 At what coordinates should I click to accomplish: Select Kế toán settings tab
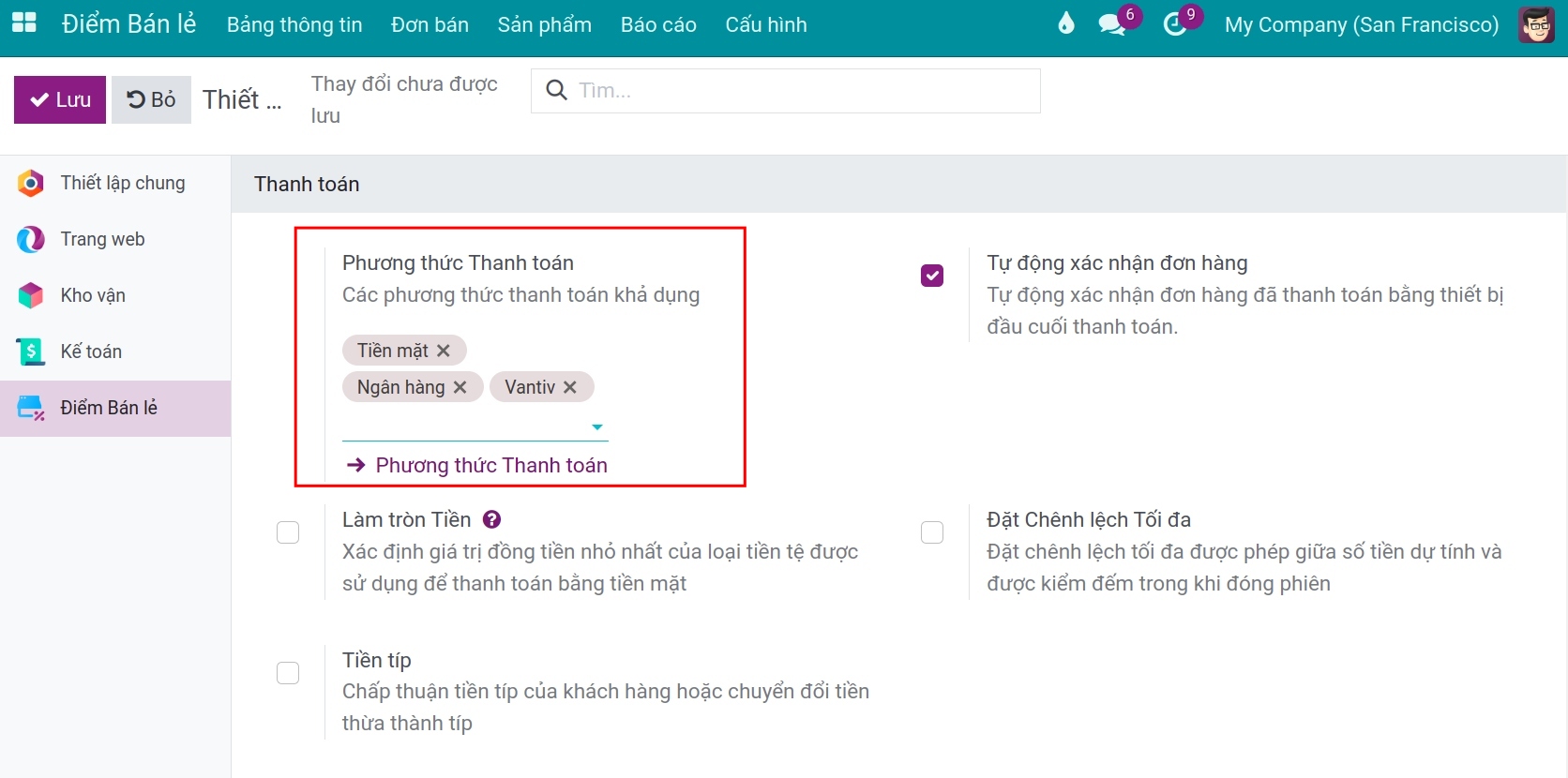(115, 352)
